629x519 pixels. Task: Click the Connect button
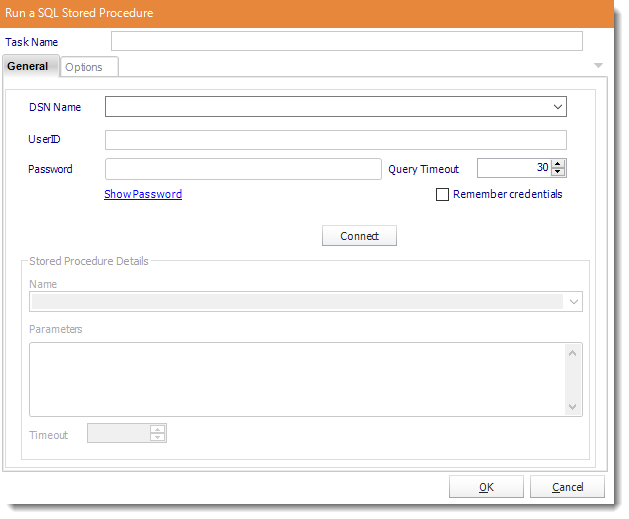tap(359, 235)
